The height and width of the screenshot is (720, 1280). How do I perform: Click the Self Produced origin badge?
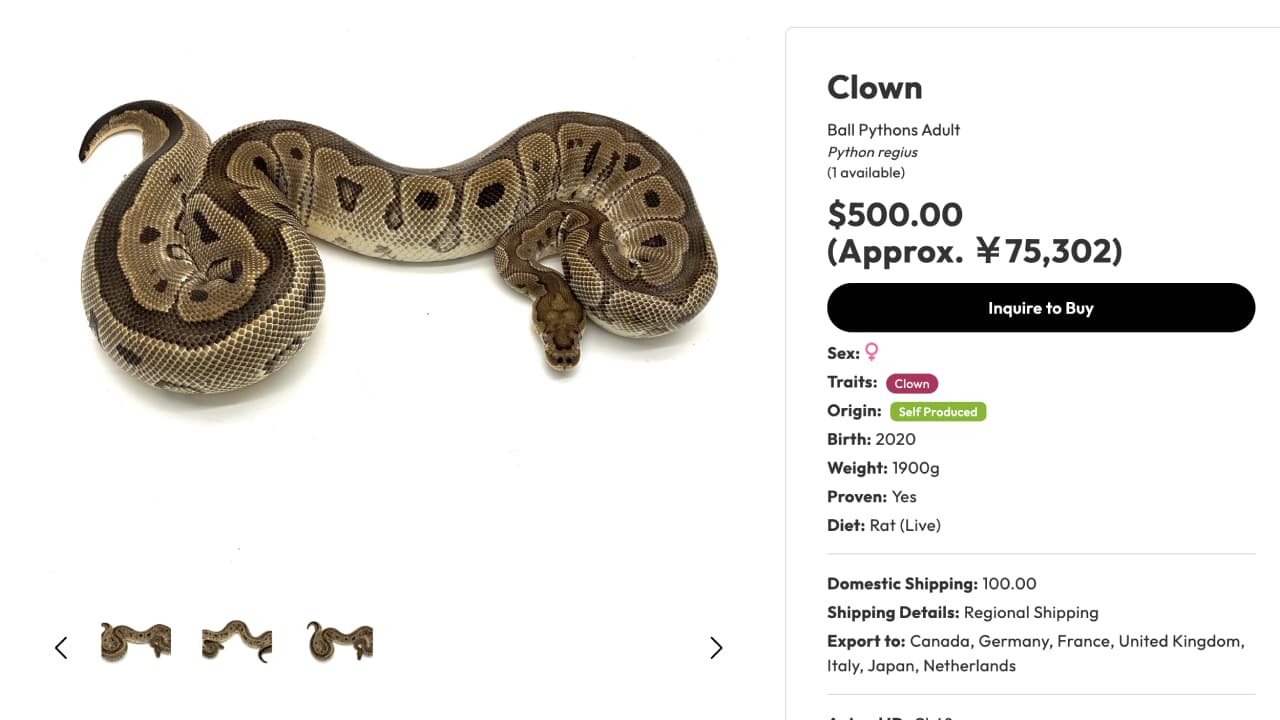tap(938, 411)
